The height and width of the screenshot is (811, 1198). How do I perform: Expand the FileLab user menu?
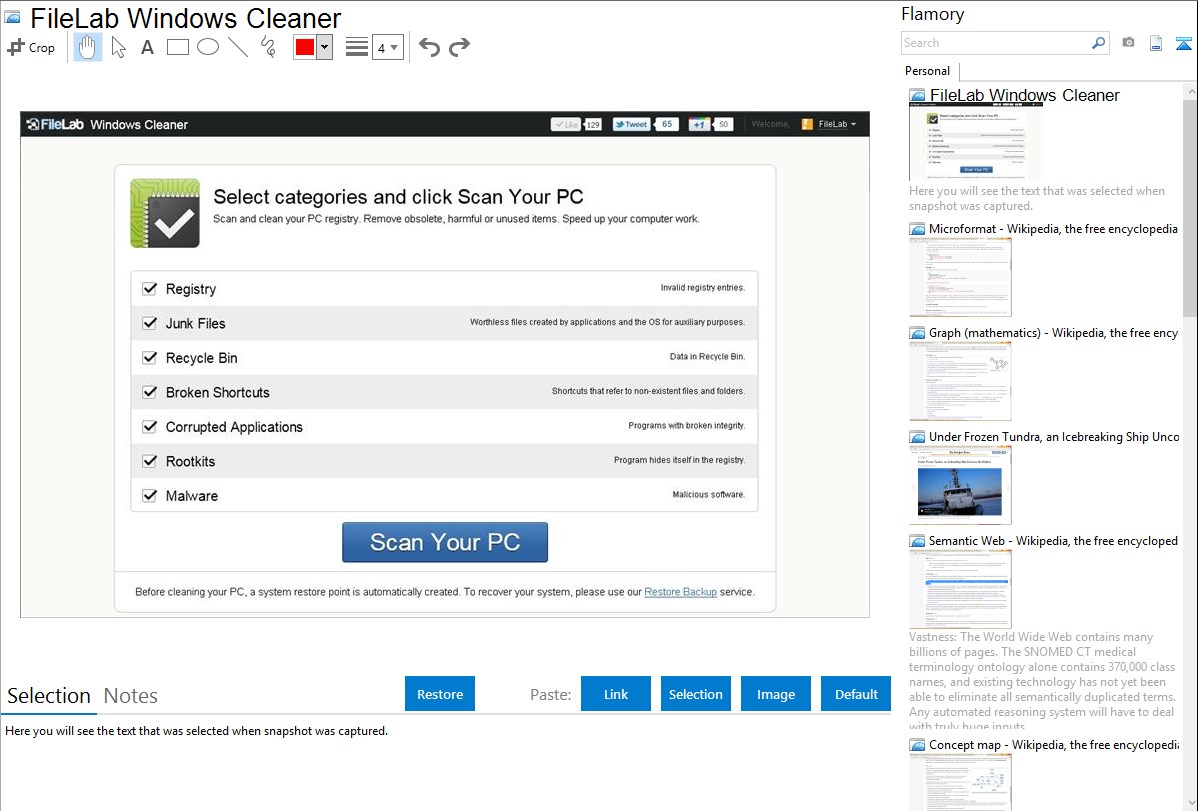click(837, 124)
